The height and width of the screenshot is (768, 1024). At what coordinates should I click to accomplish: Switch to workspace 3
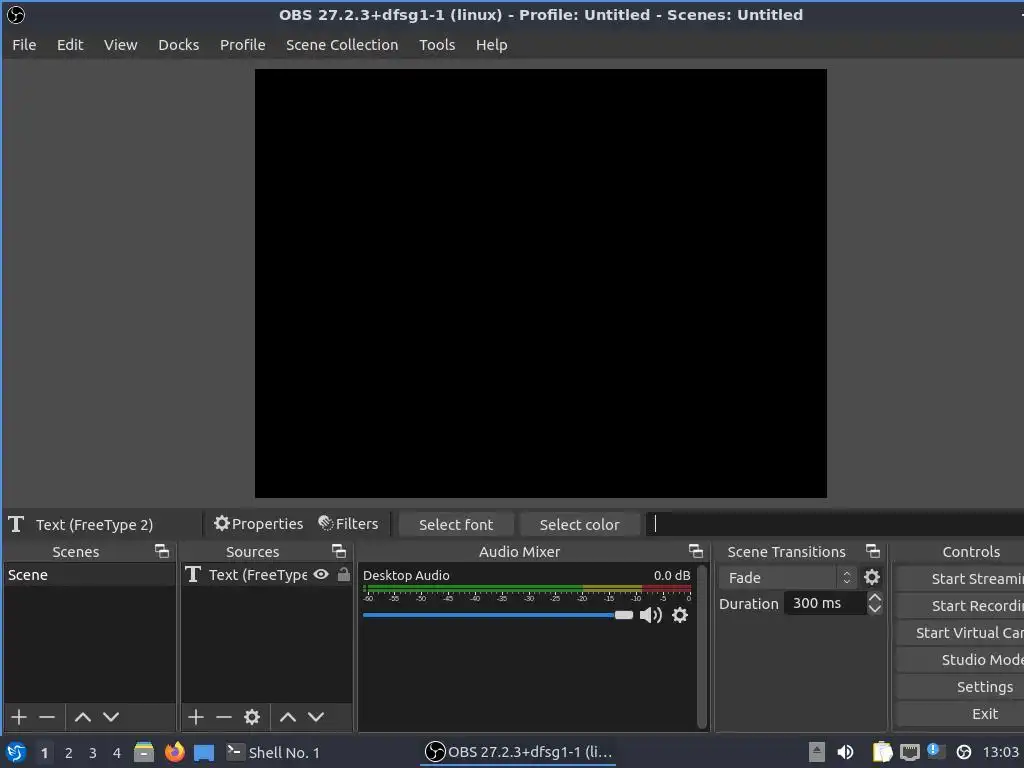coord(93,753)
